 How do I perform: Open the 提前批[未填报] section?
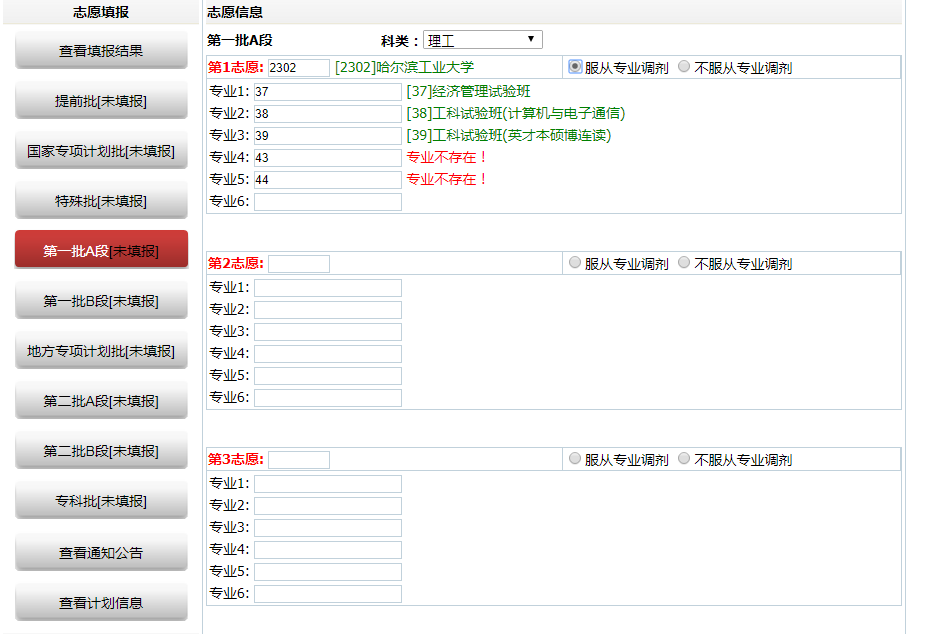pyautogui.click(x=101, y=101)
